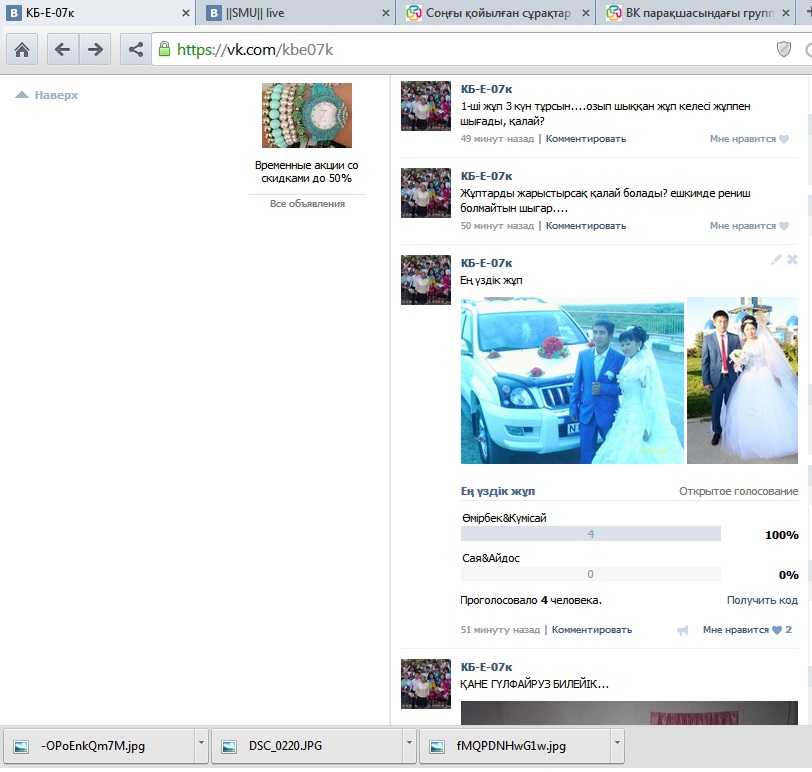Go back using the back arrow

coord(62,49)
